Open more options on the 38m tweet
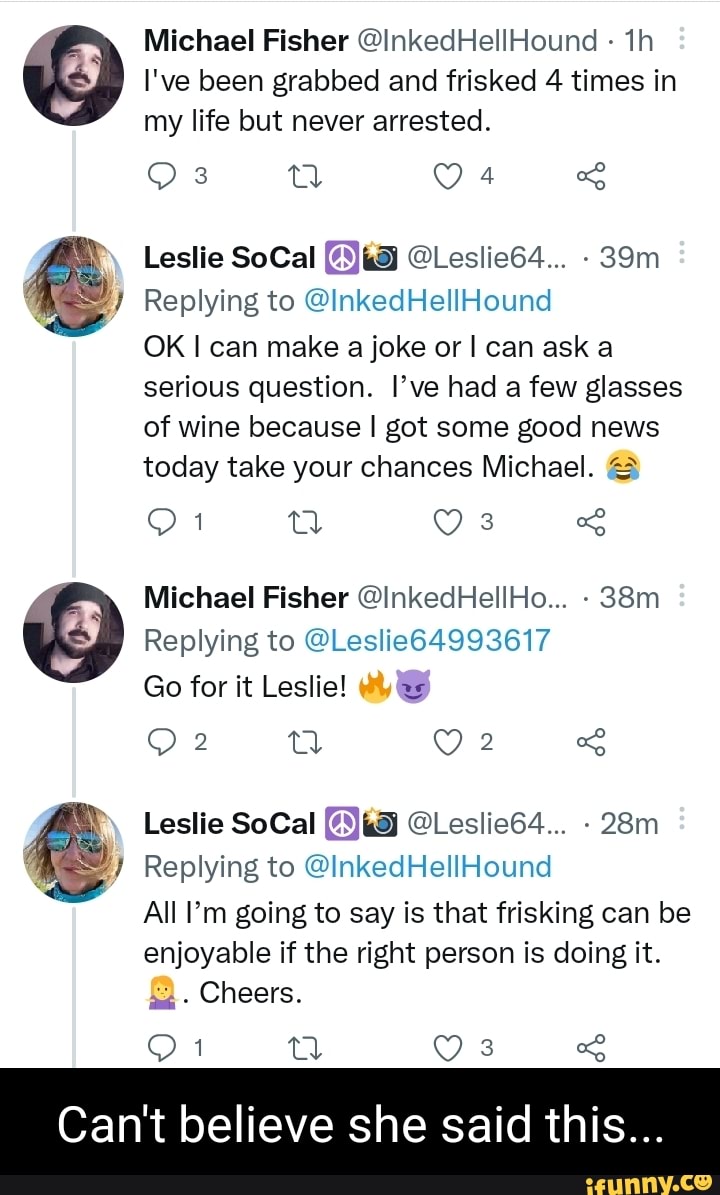 pyautogui.click(x=681, y=597)
